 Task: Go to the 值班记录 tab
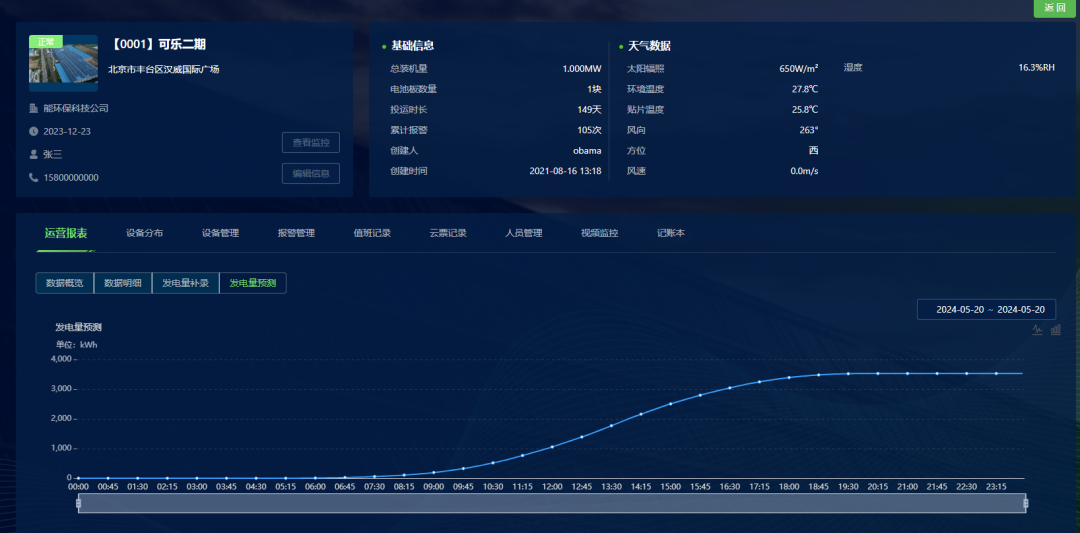pyautogui.click(x=372, y=233)
